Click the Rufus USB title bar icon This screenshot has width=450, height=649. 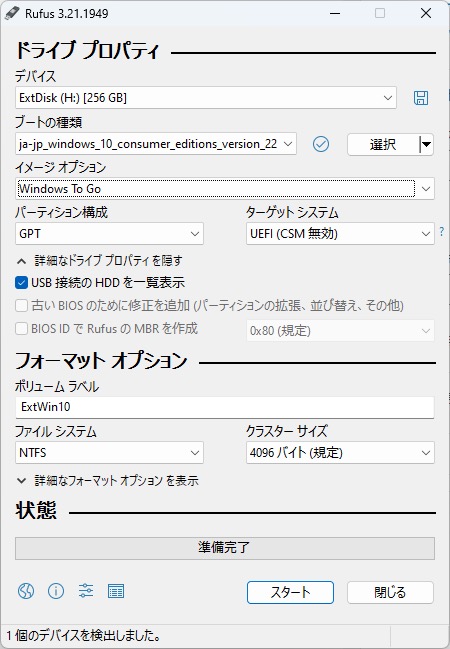click(12, 13)
